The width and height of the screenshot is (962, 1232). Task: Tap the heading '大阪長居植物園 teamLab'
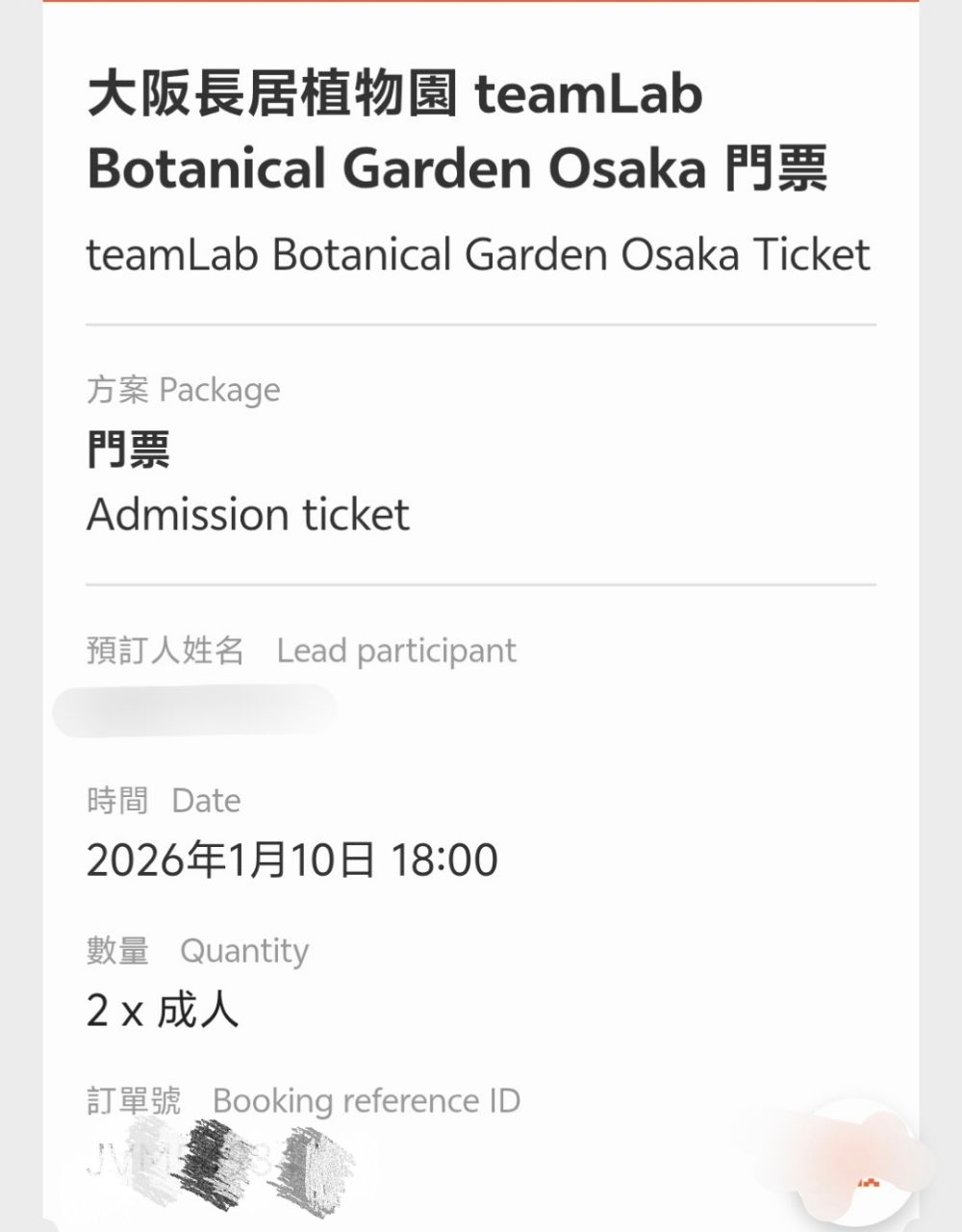[394, 95]
